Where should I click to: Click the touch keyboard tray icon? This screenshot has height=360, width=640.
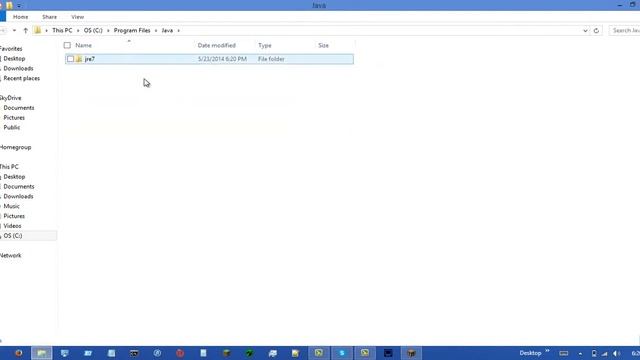564,353
